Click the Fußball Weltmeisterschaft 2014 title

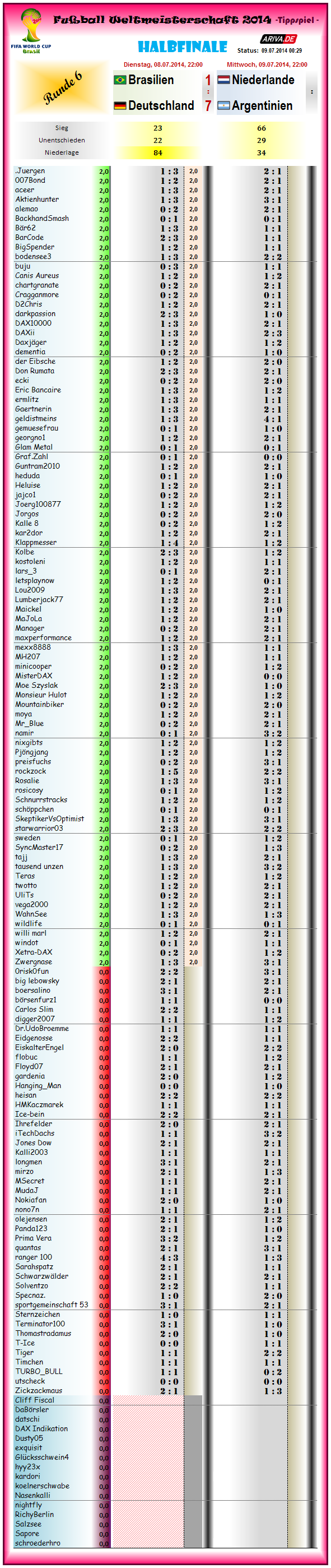click(x=162, y=20)
